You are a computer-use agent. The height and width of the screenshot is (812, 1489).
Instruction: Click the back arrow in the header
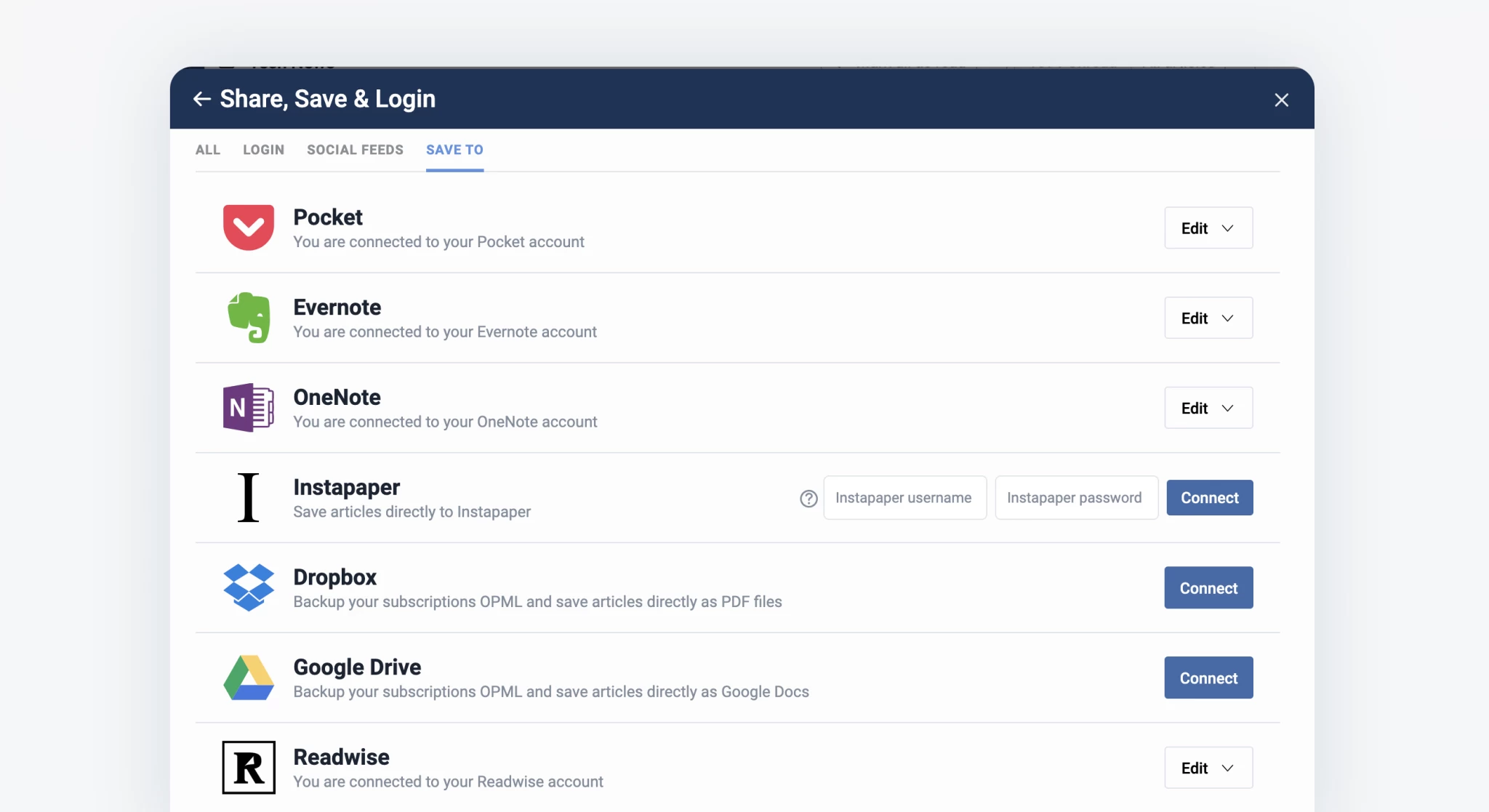201,99
